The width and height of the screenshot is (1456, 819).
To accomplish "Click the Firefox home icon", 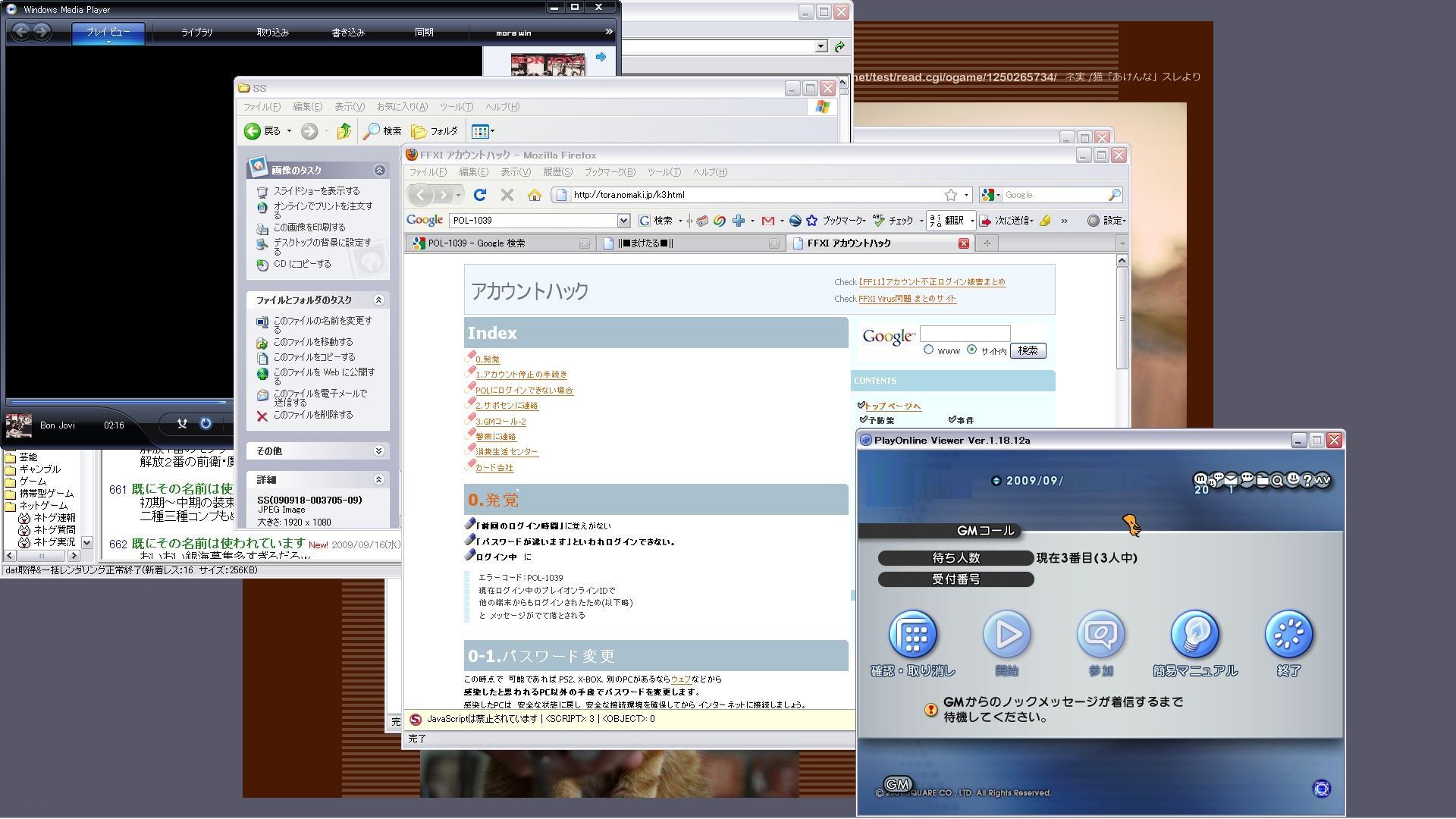I will (534, 195).
